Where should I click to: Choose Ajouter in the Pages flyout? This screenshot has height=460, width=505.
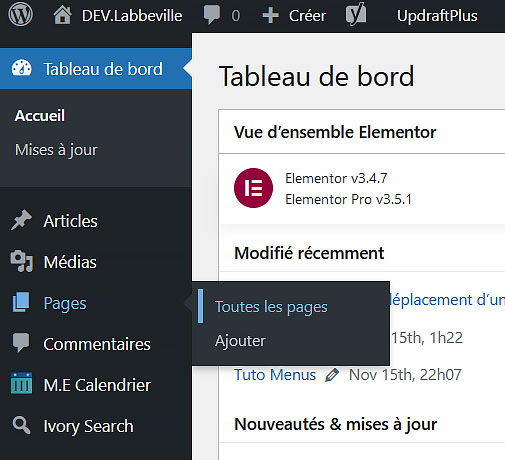pyautogui.click(x=240, y=341)
